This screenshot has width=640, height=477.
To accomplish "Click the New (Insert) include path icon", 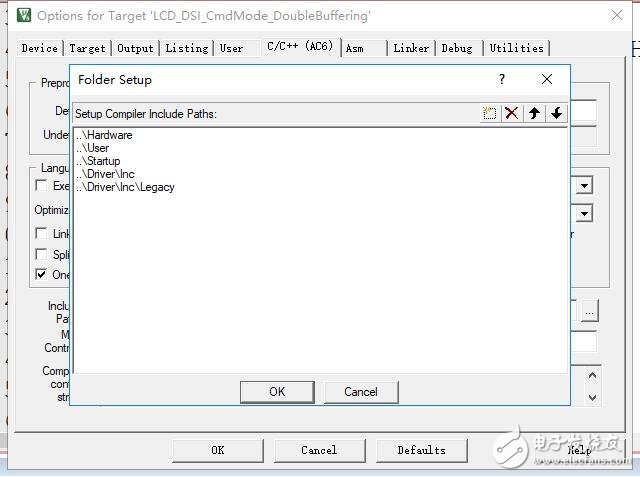I will click(x=489, y=113).
